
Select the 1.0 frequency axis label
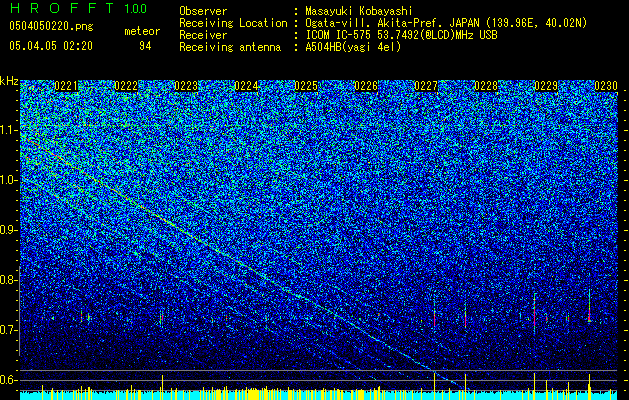(9, 180)
